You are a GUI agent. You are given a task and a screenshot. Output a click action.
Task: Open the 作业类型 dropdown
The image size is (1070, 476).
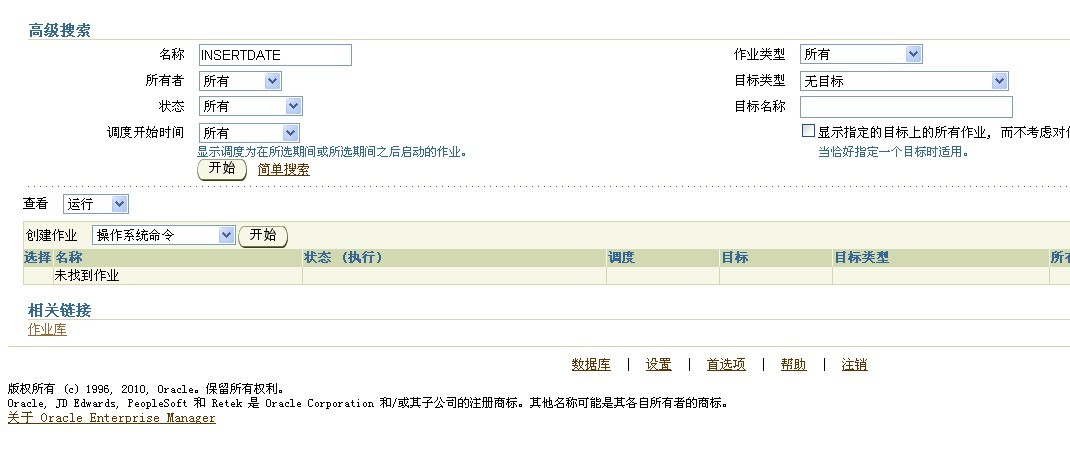(861, 54)
